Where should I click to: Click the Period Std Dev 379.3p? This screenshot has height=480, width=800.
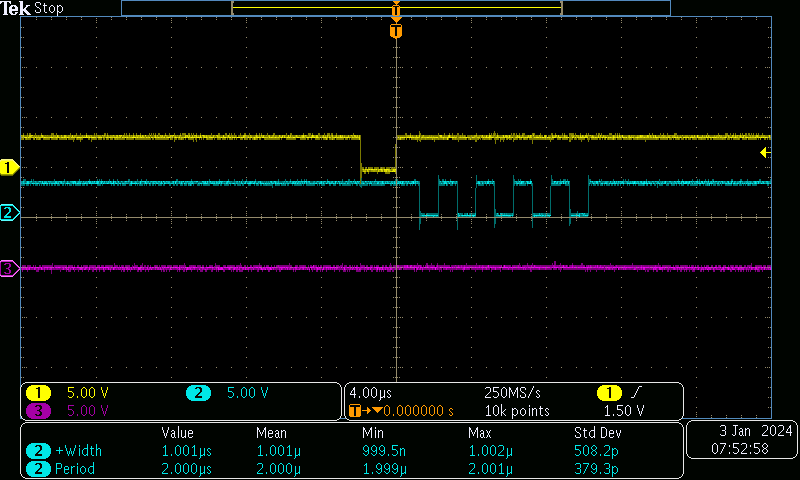(x=596, y=469)
